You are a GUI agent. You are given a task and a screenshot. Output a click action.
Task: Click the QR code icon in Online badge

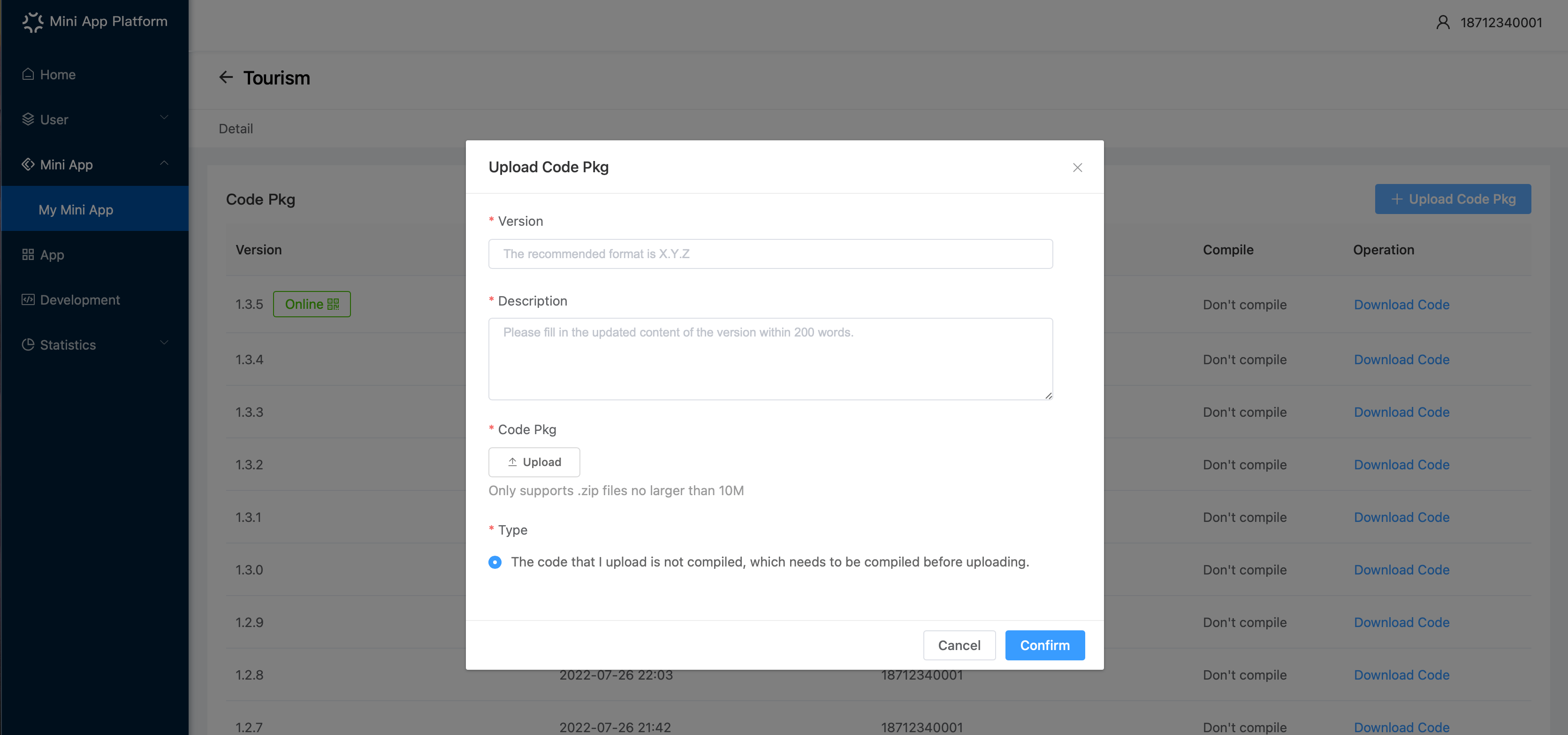click(333, 304)
